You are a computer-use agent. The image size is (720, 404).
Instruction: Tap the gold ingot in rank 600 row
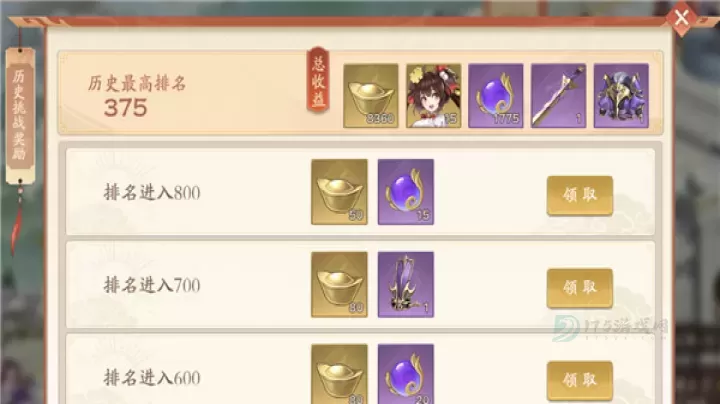[x=339, y=374]
